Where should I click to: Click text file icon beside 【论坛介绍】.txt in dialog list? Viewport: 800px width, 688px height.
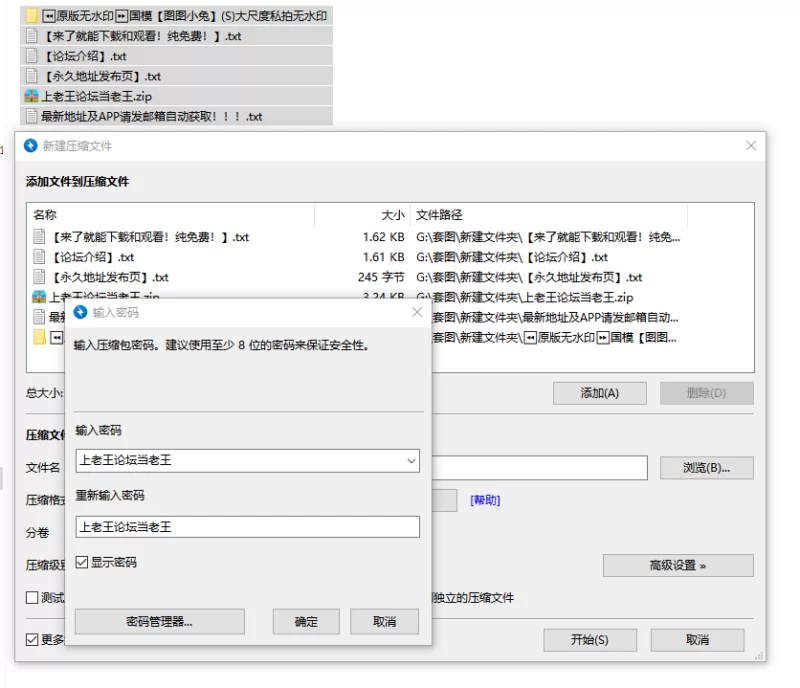pyautogui.click(x=39, y=257)
